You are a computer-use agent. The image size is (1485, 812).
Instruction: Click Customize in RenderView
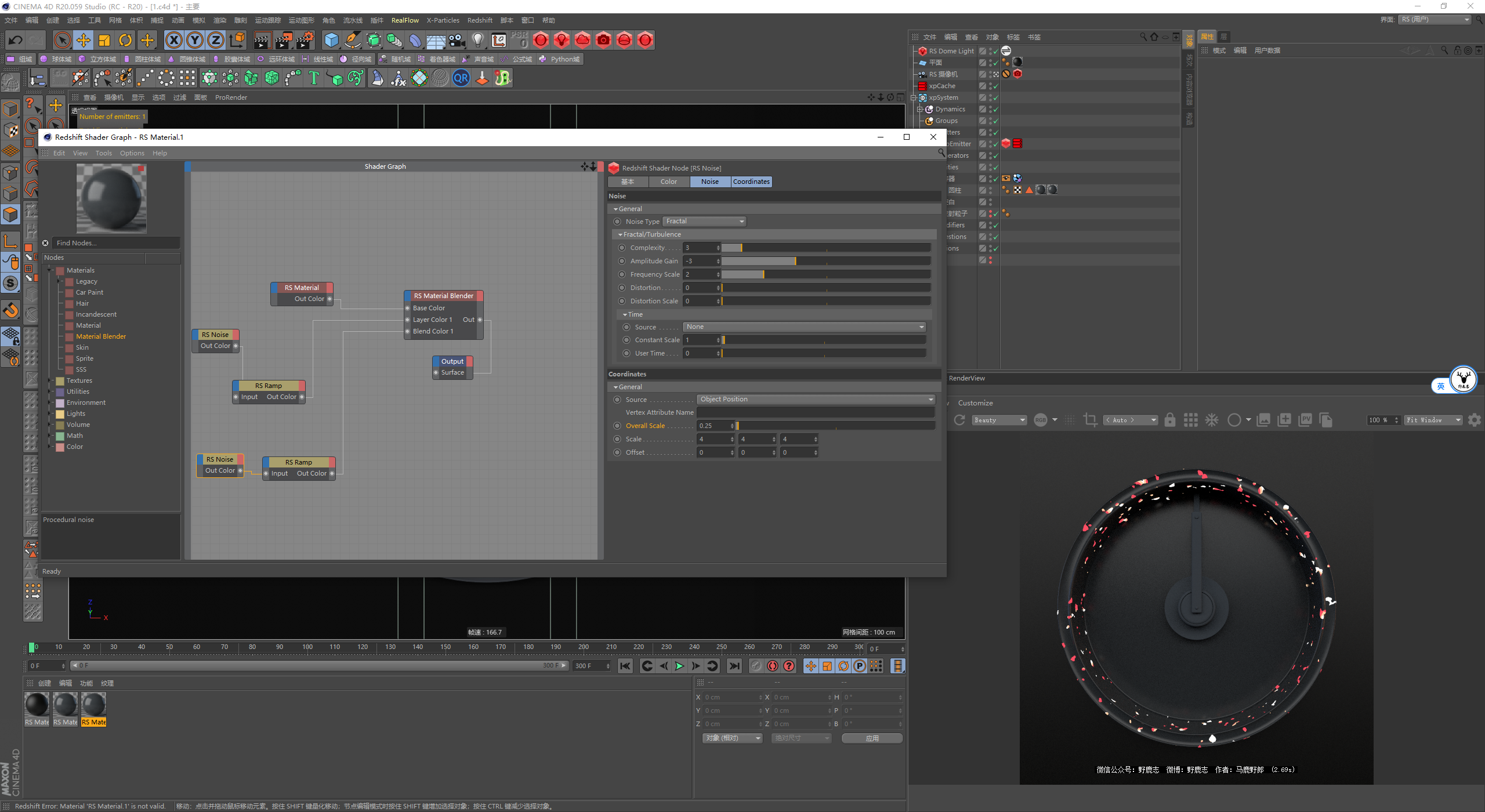point(975,403)
